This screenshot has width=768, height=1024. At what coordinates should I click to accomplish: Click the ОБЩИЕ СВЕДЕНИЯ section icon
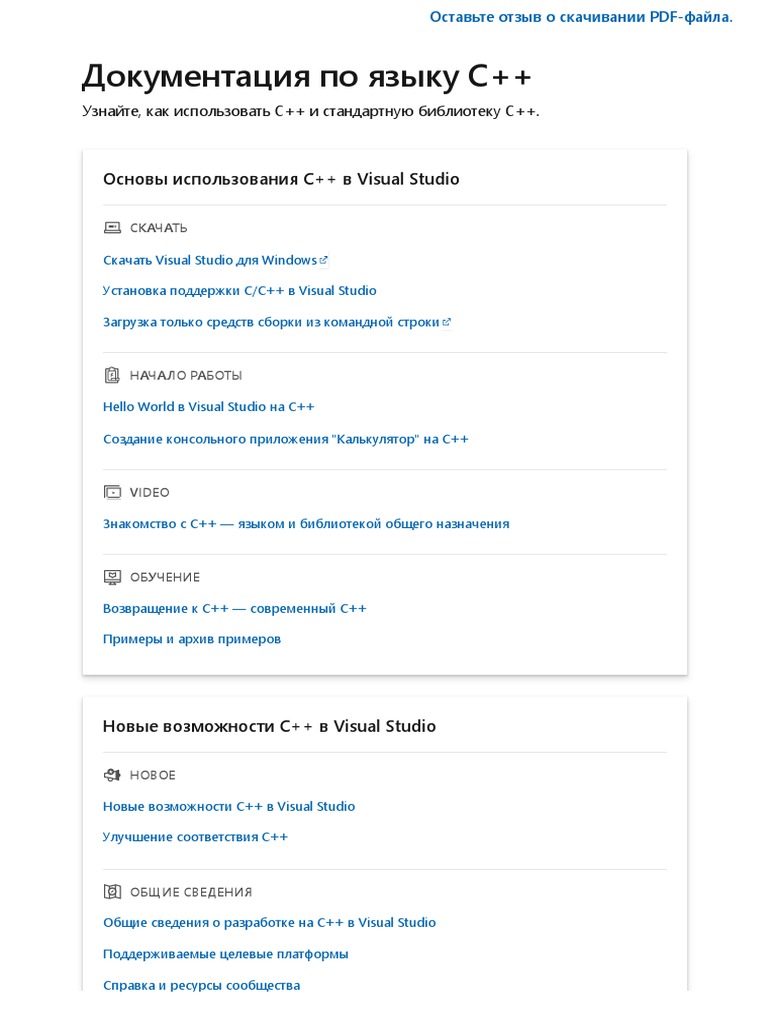pyautogui.click(x=112, y=892)
